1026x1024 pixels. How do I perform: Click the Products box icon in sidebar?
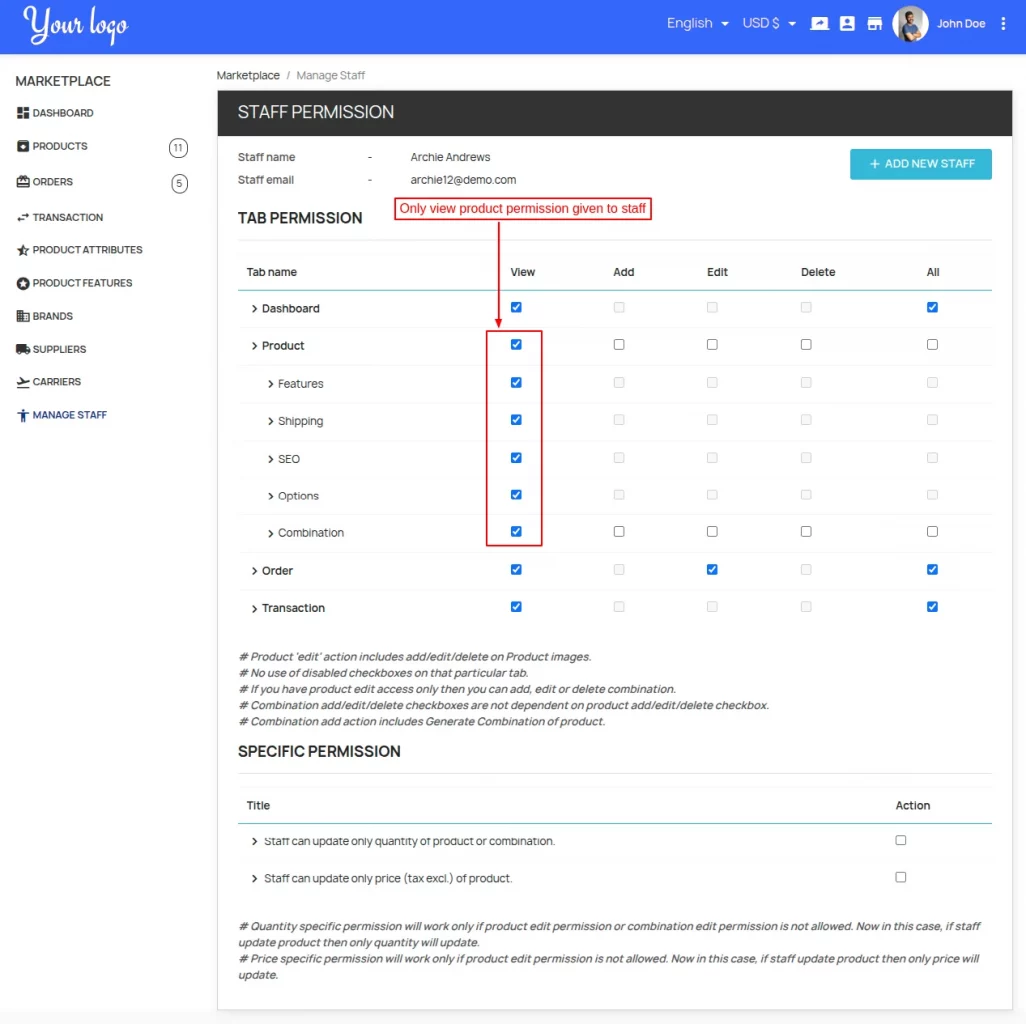coord(23,146)
